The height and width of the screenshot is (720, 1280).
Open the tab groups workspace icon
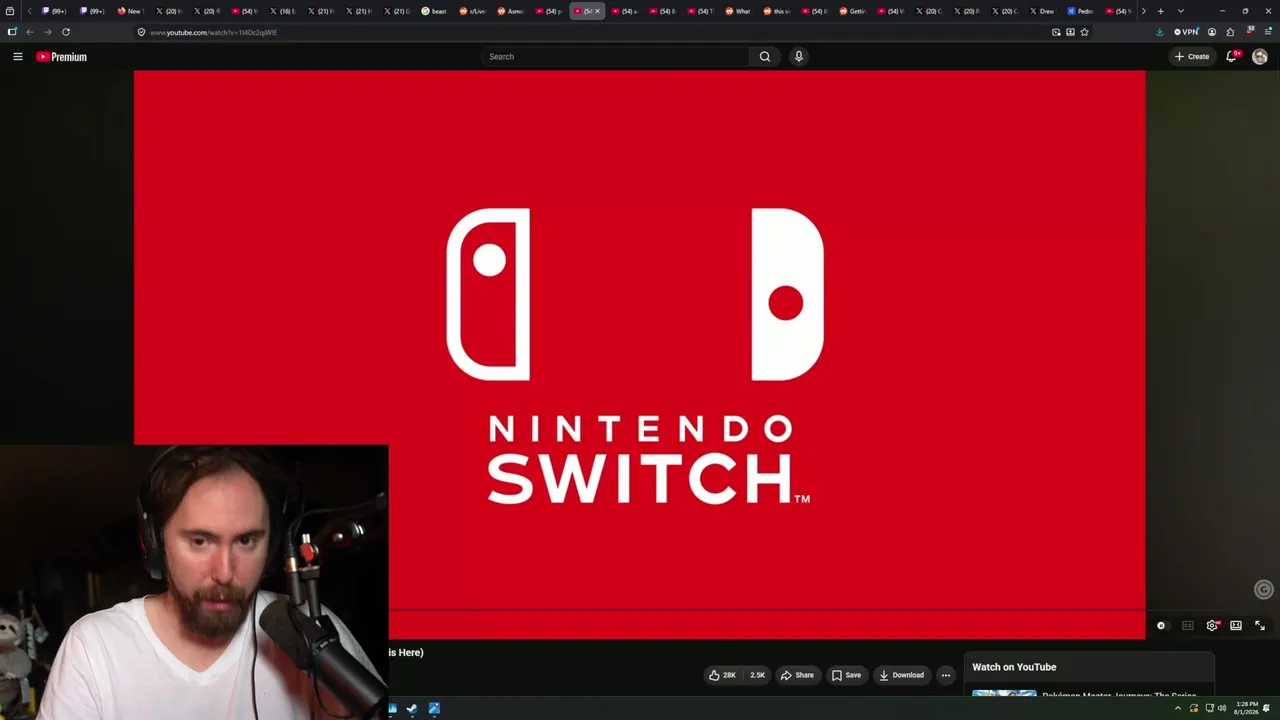point(10,11)
